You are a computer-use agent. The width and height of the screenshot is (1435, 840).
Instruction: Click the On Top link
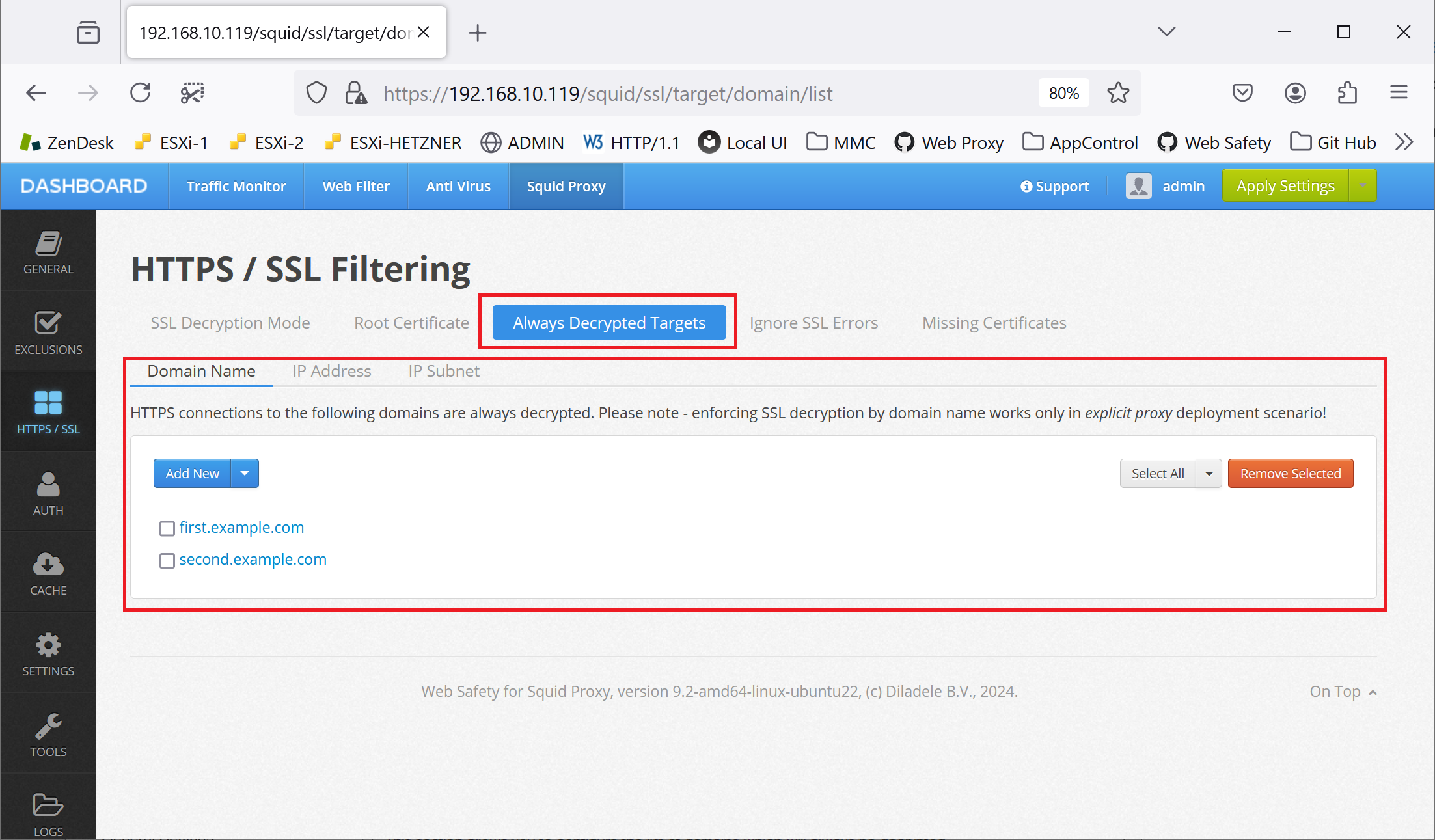(x=1343, y=691)
